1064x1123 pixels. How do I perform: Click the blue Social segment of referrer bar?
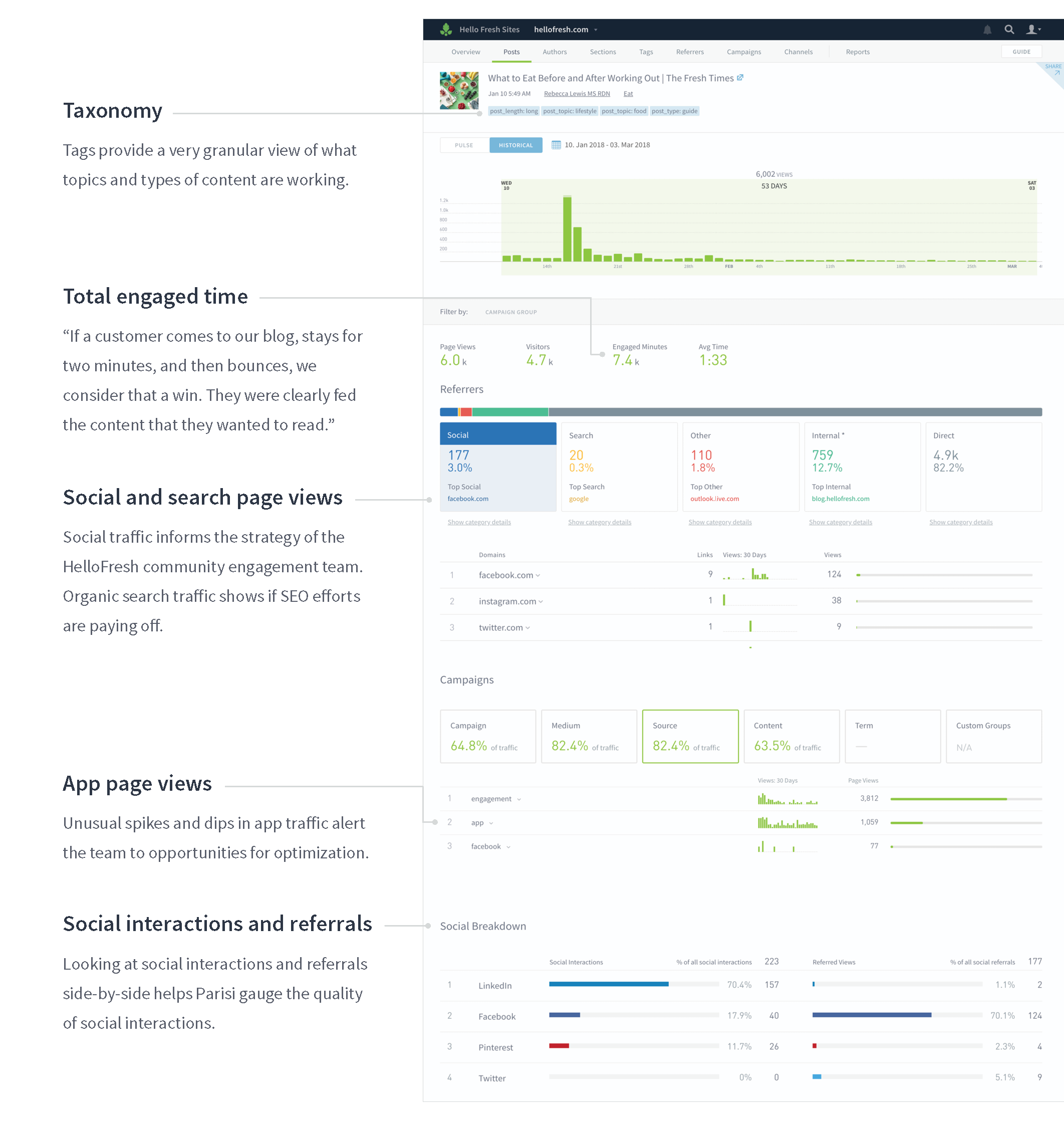(x=449, y=412)
